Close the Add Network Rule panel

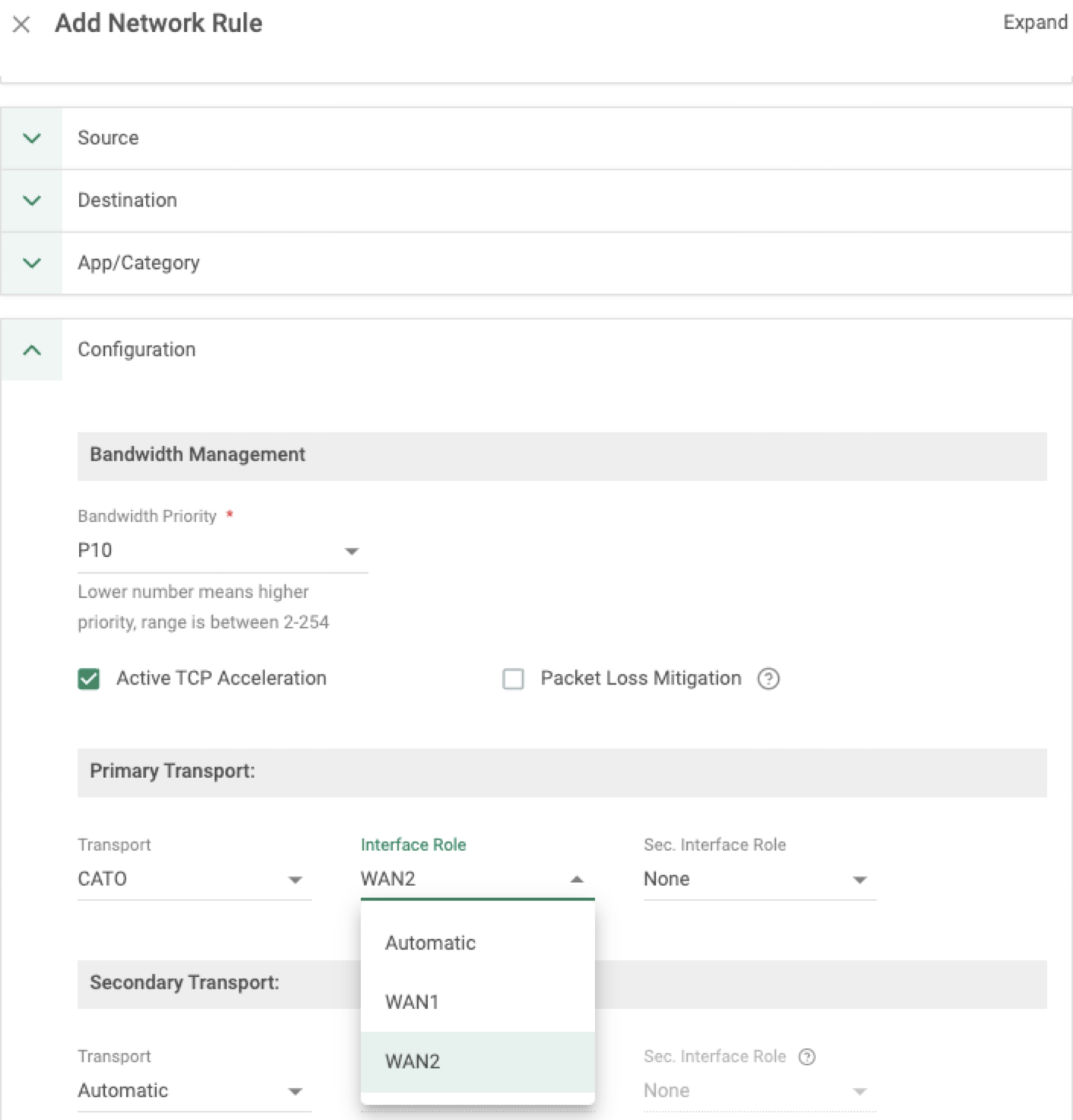[21, 24]
